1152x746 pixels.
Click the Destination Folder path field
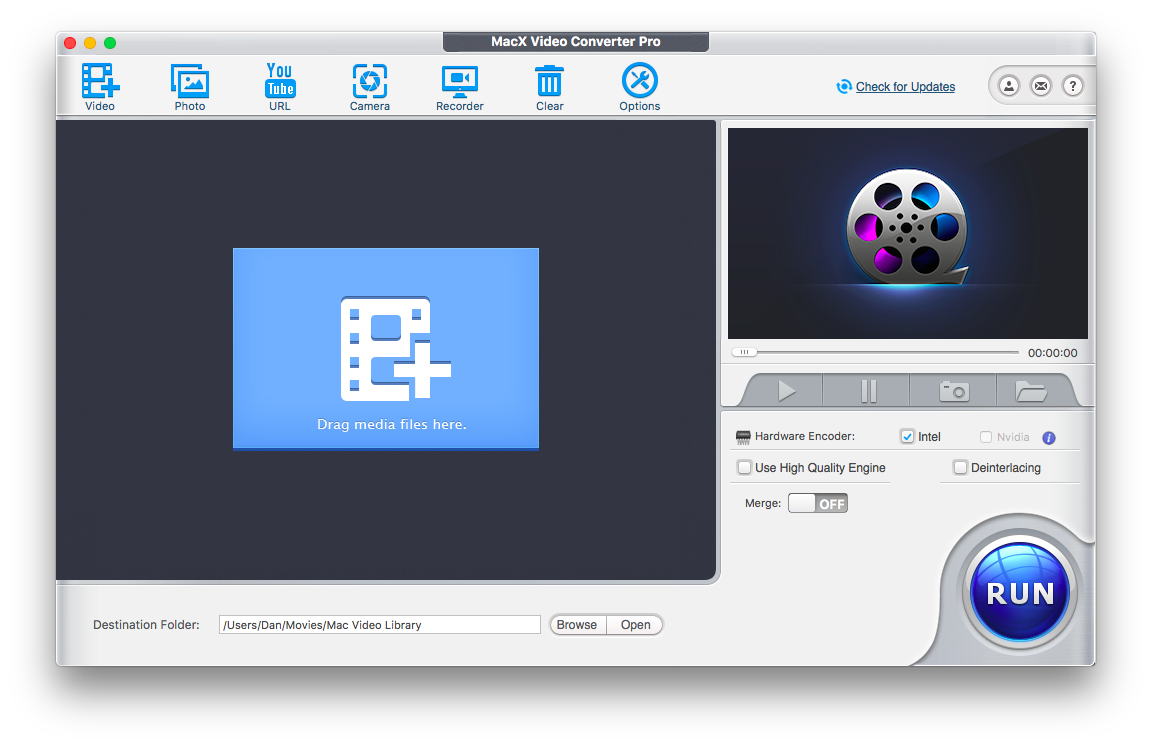coord(380,625)
